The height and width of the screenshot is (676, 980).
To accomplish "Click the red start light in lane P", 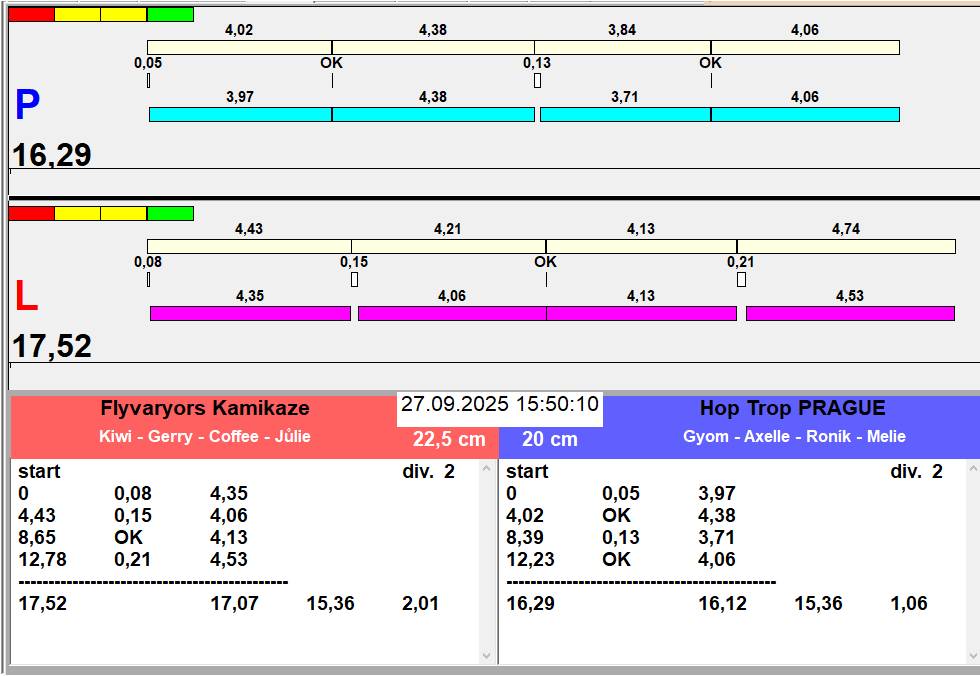I will 31,14.
